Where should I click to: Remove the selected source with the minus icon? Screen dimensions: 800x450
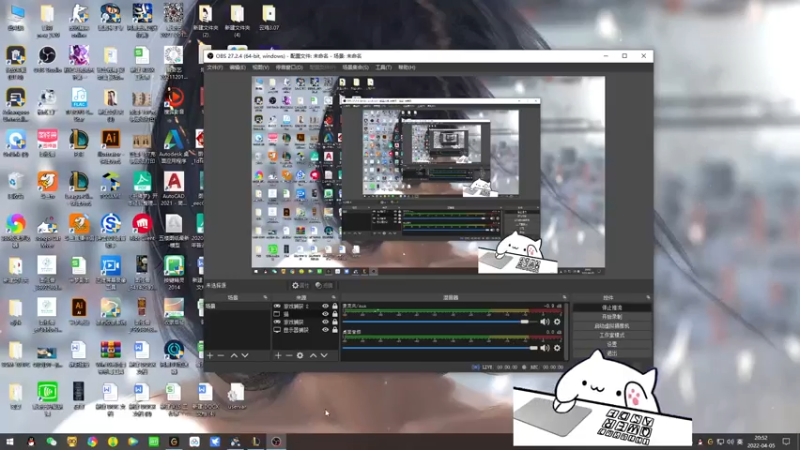(x=289, y=355)
